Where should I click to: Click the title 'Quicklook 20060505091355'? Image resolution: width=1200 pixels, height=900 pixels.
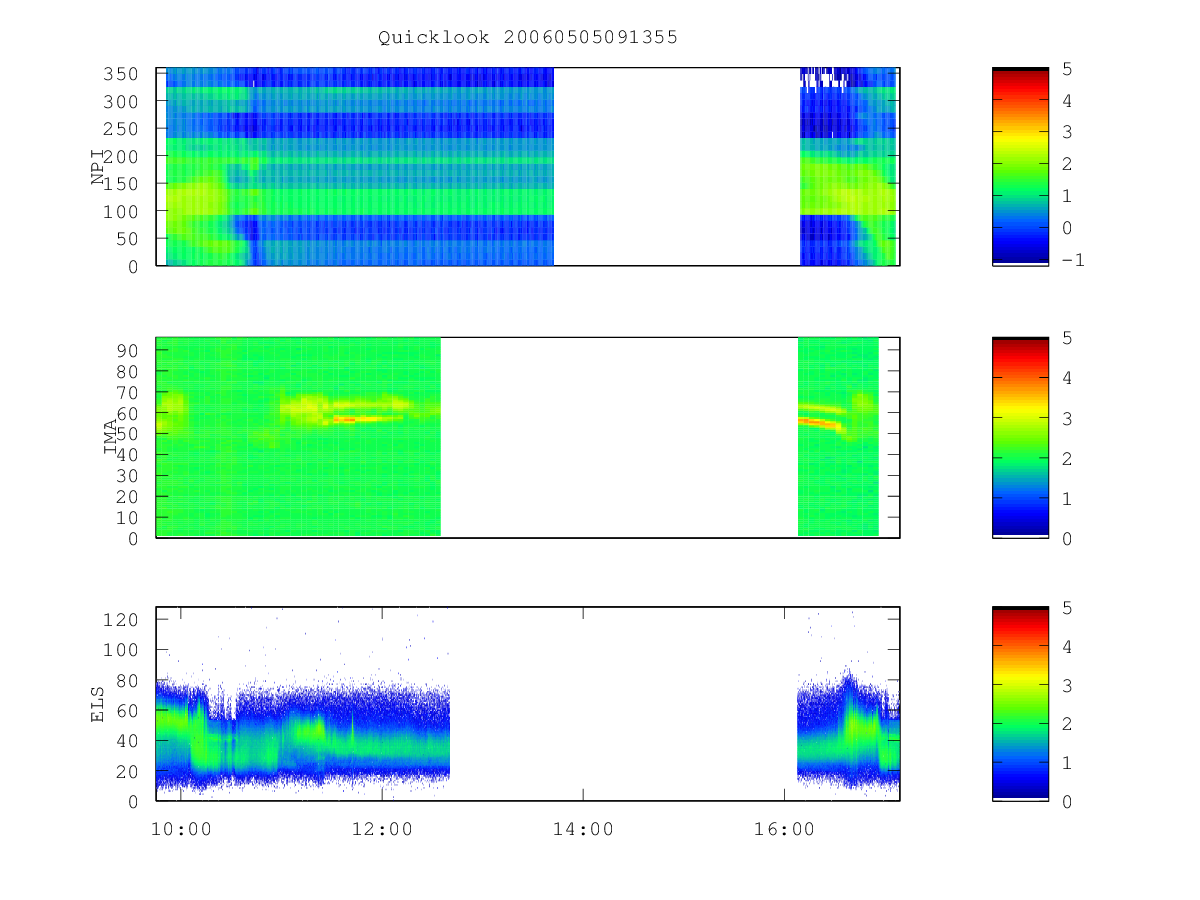pos(528,37)
